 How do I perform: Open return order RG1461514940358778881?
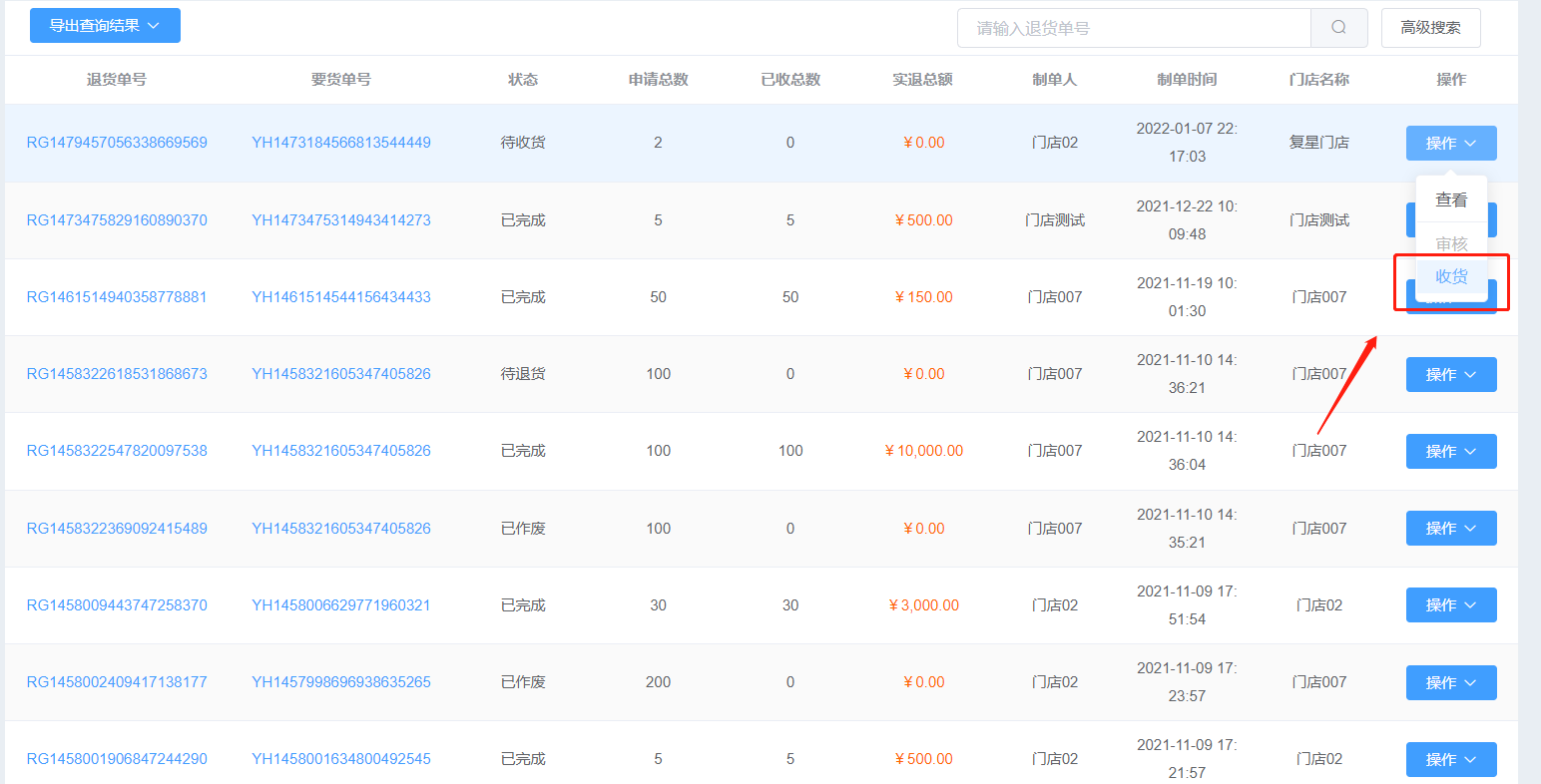pos(117,297)
